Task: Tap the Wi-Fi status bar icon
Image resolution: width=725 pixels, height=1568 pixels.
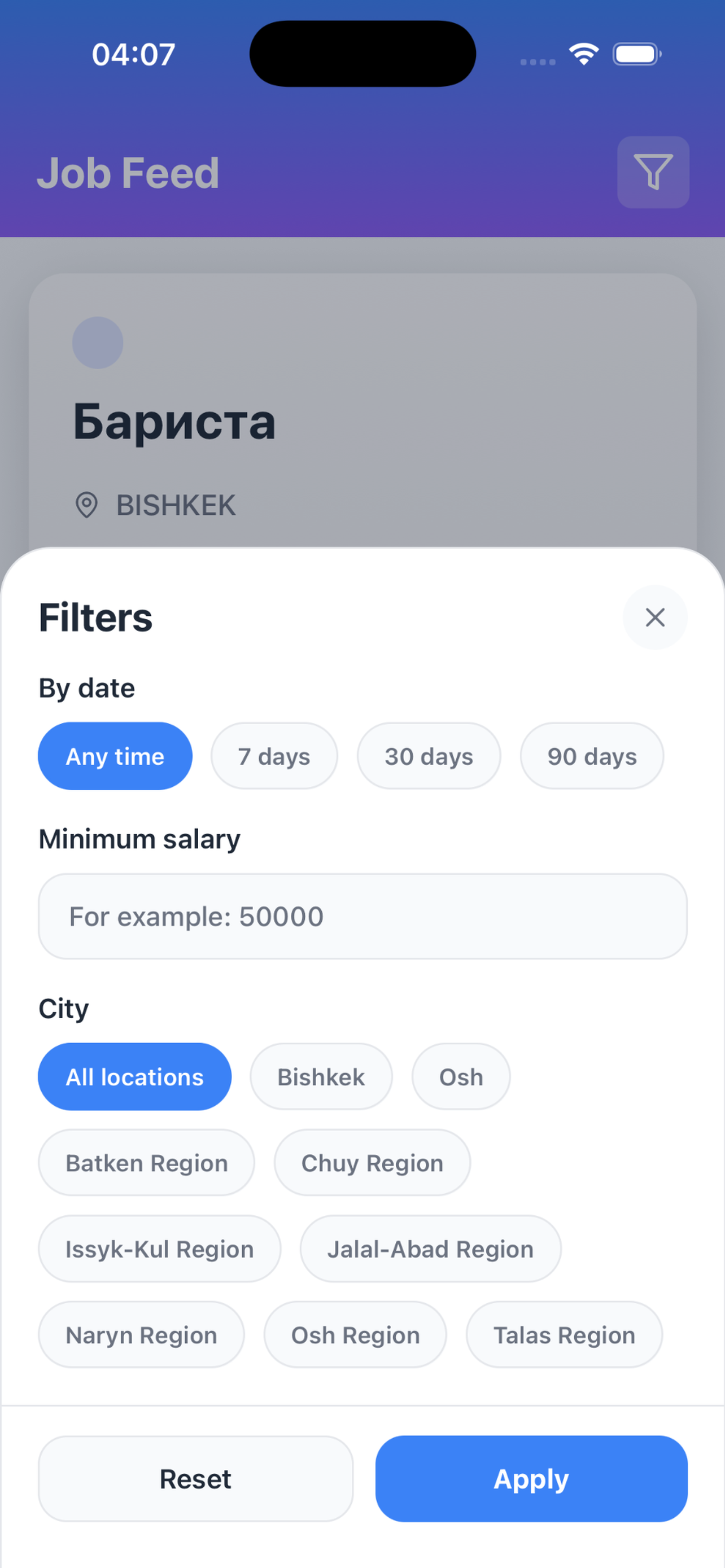Action: (x=584, y=54)
